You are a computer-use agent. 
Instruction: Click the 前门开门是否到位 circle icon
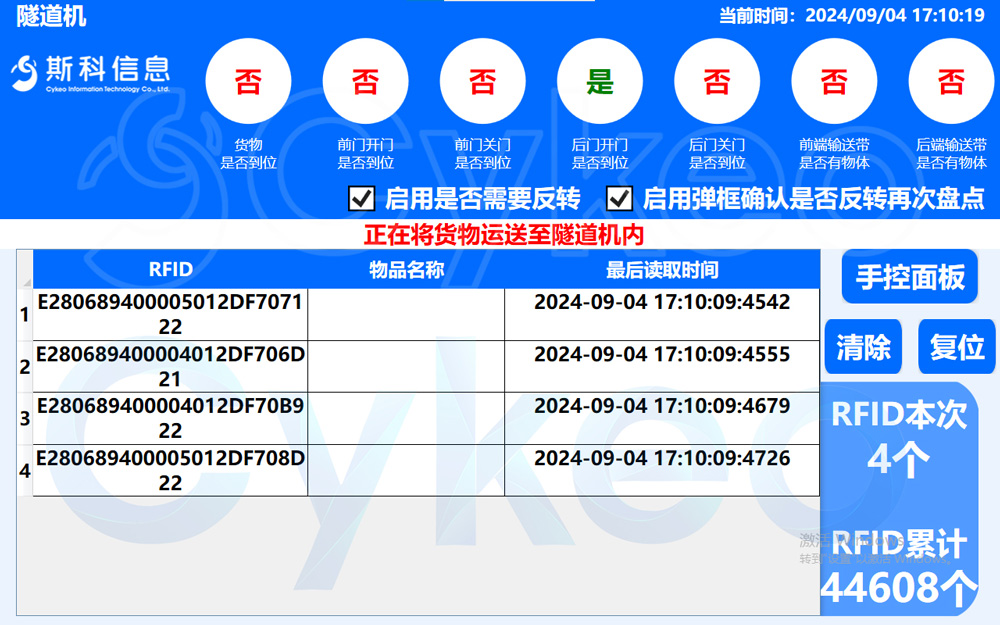pos(365,80)
